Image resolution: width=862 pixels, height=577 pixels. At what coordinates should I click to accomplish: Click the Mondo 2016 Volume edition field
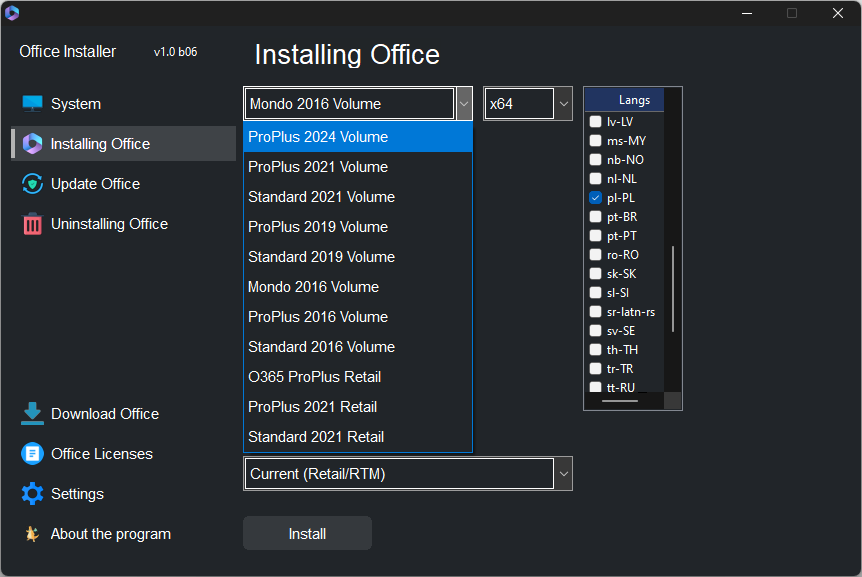click(x=350, y=103)
